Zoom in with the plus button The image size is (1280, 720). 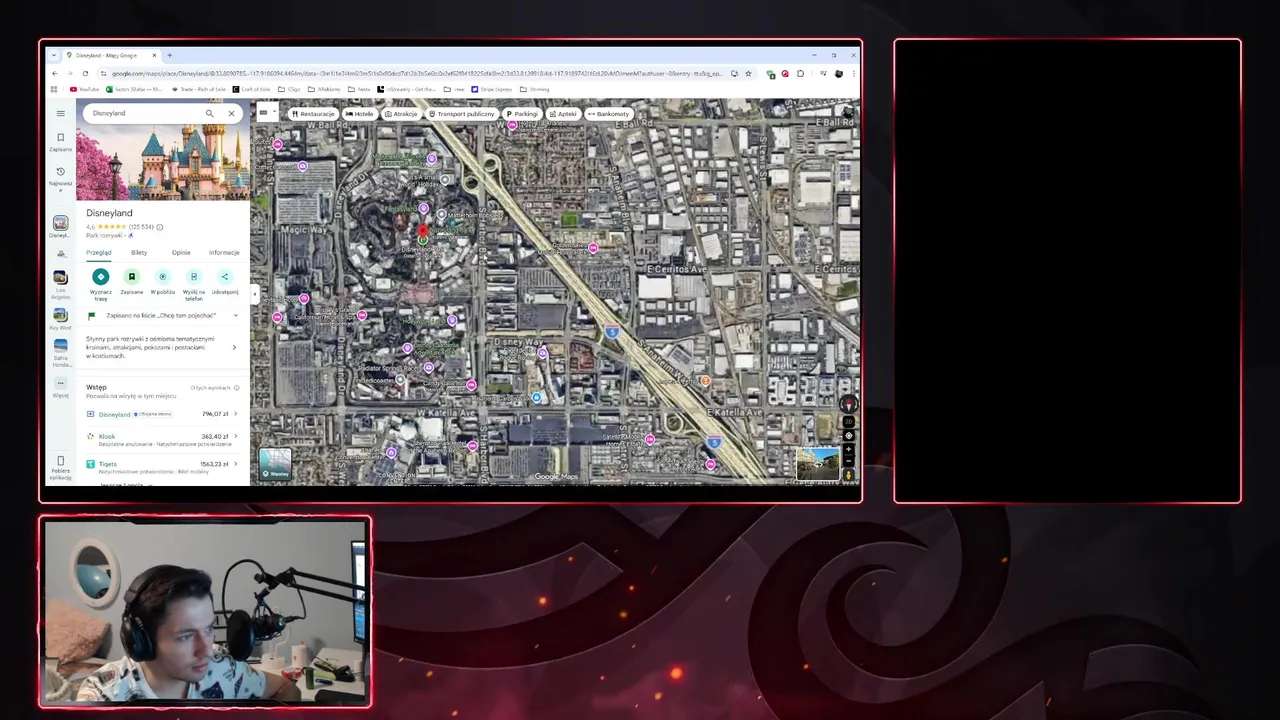(x=849, y=449)
